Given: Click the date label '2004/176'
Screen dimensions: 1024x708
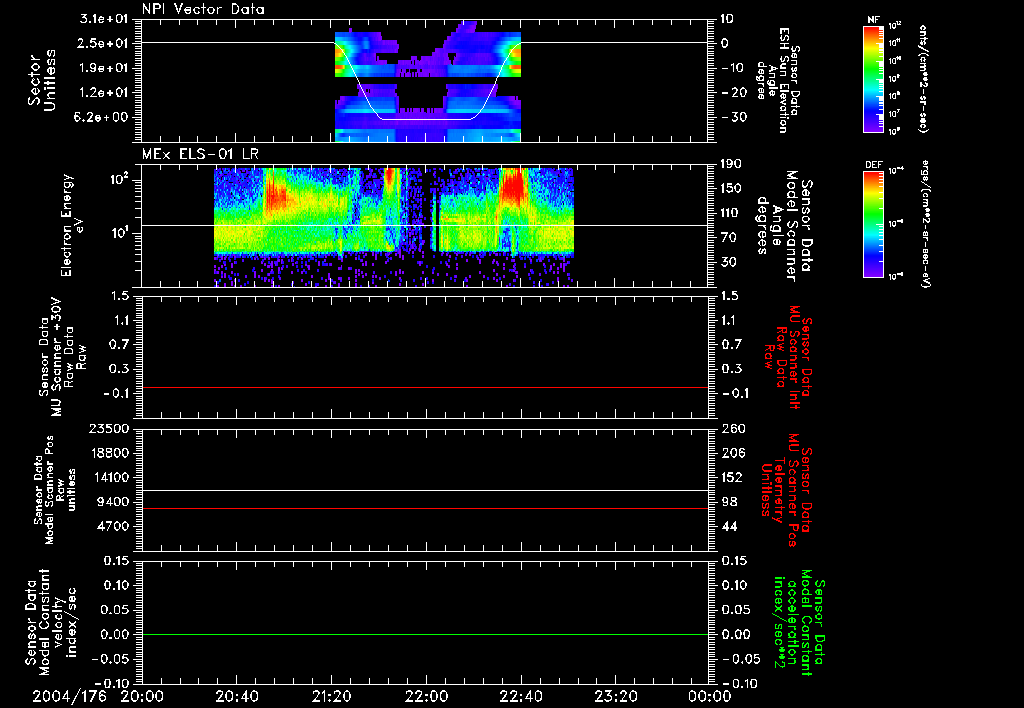Looking at the screenshot, I should coord(70,696).
